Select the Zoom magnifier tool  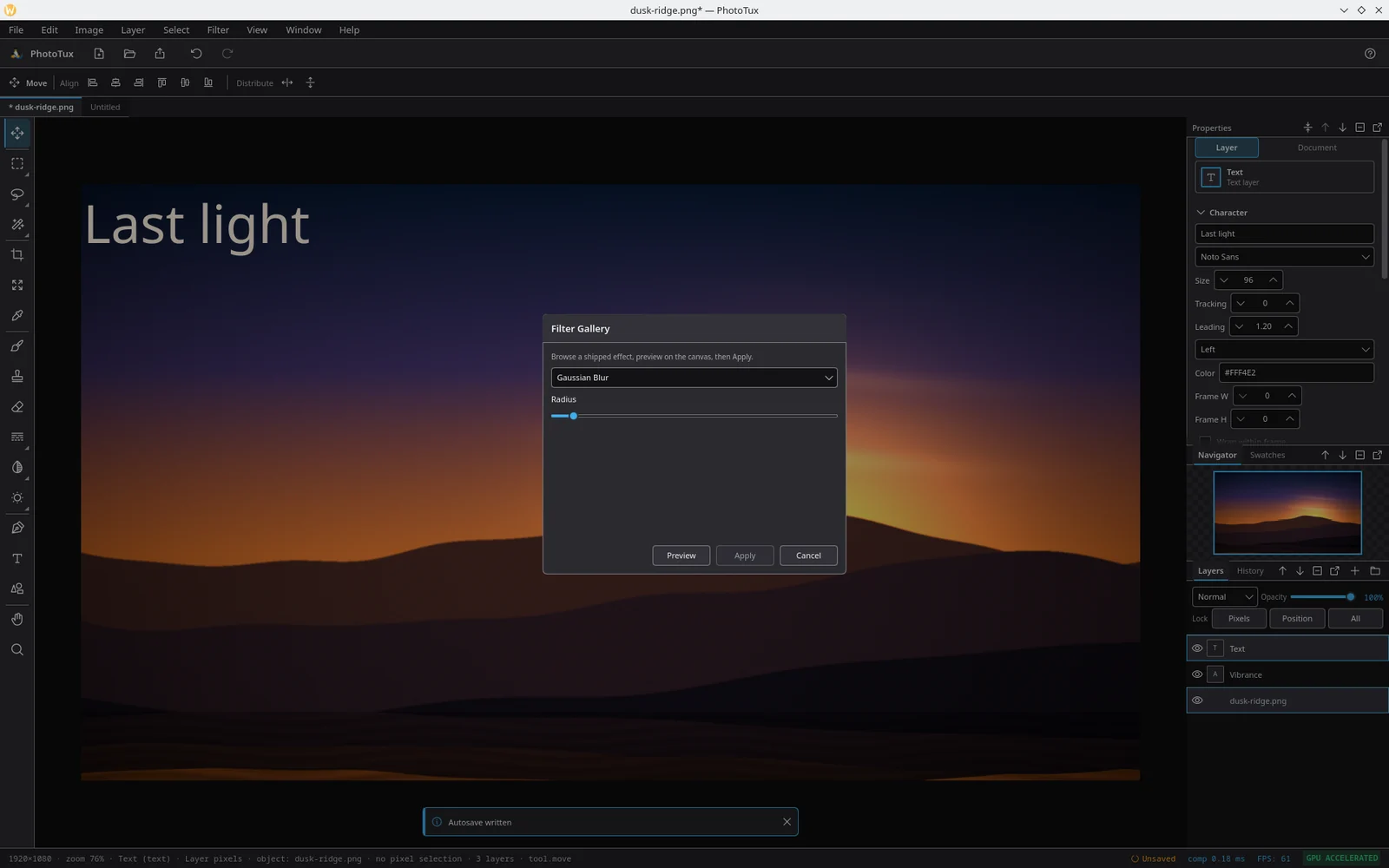pos(17,650)
